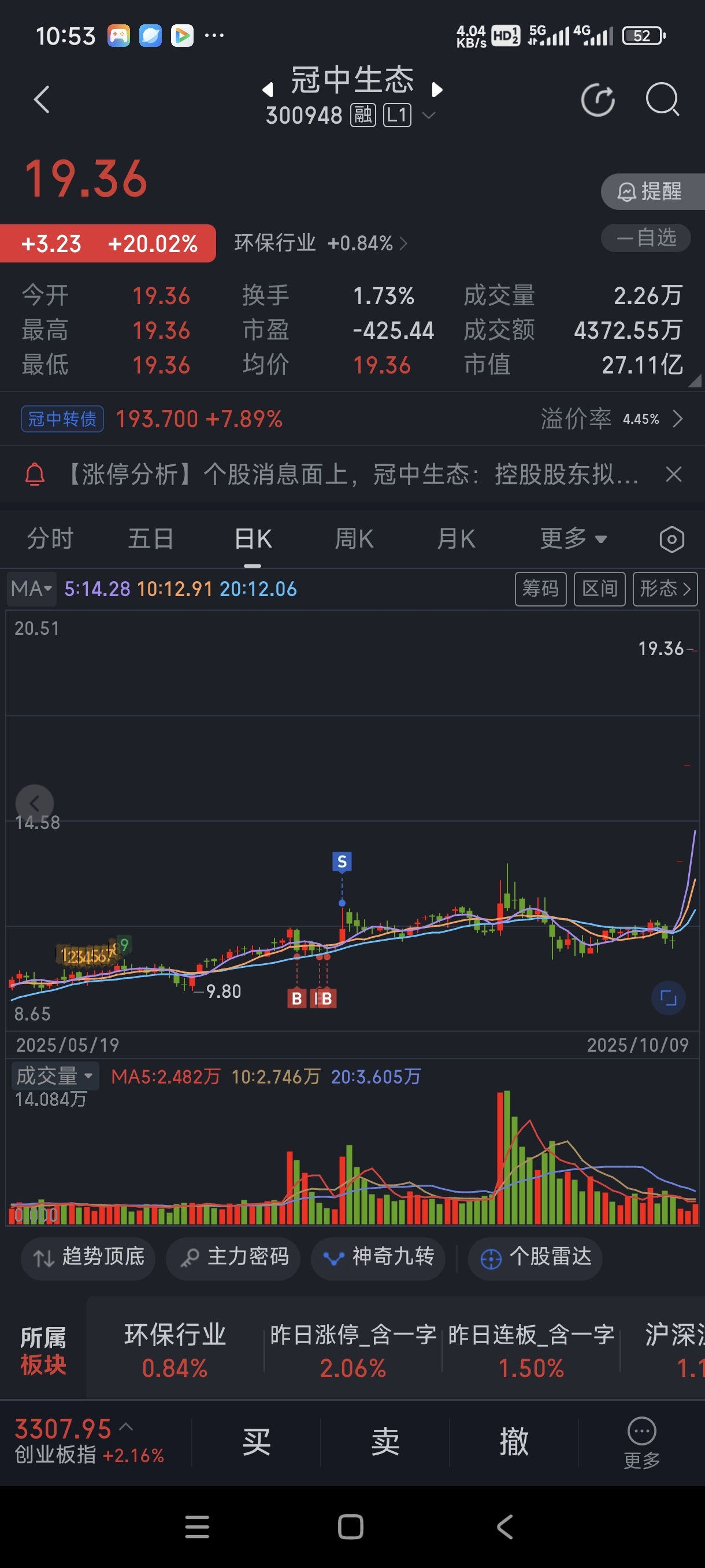This screenshot has width=705, height=1568.
Task: Open 昨日连板_含一字 1.50% sector card
Action: 532,1349
